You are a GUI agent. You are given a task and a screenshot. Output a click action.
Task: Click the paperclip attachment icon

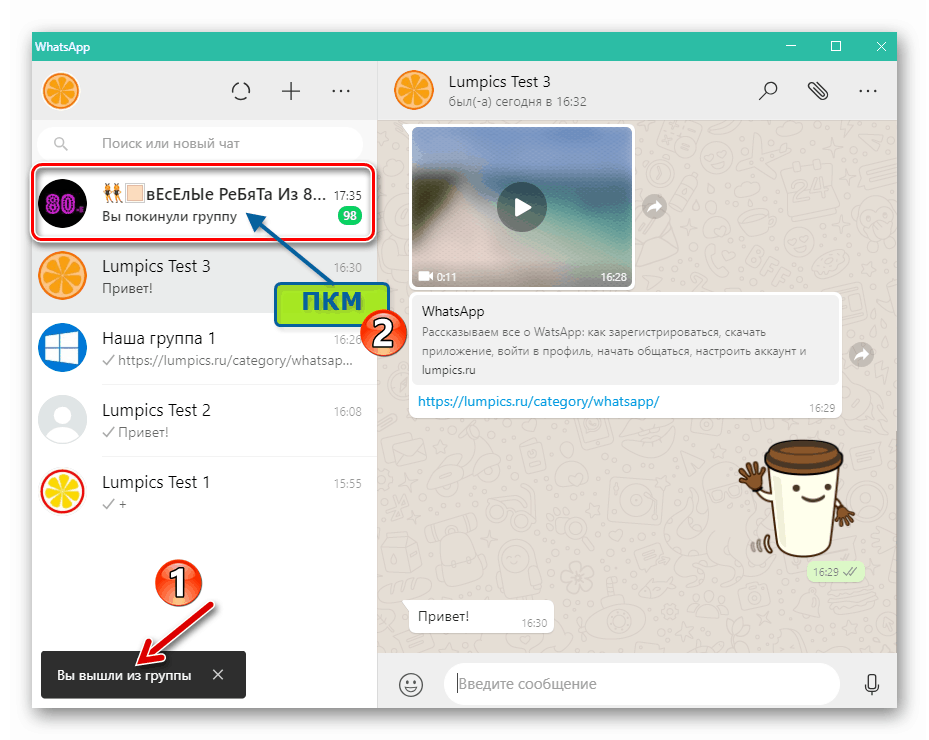(x=818, y=91)
